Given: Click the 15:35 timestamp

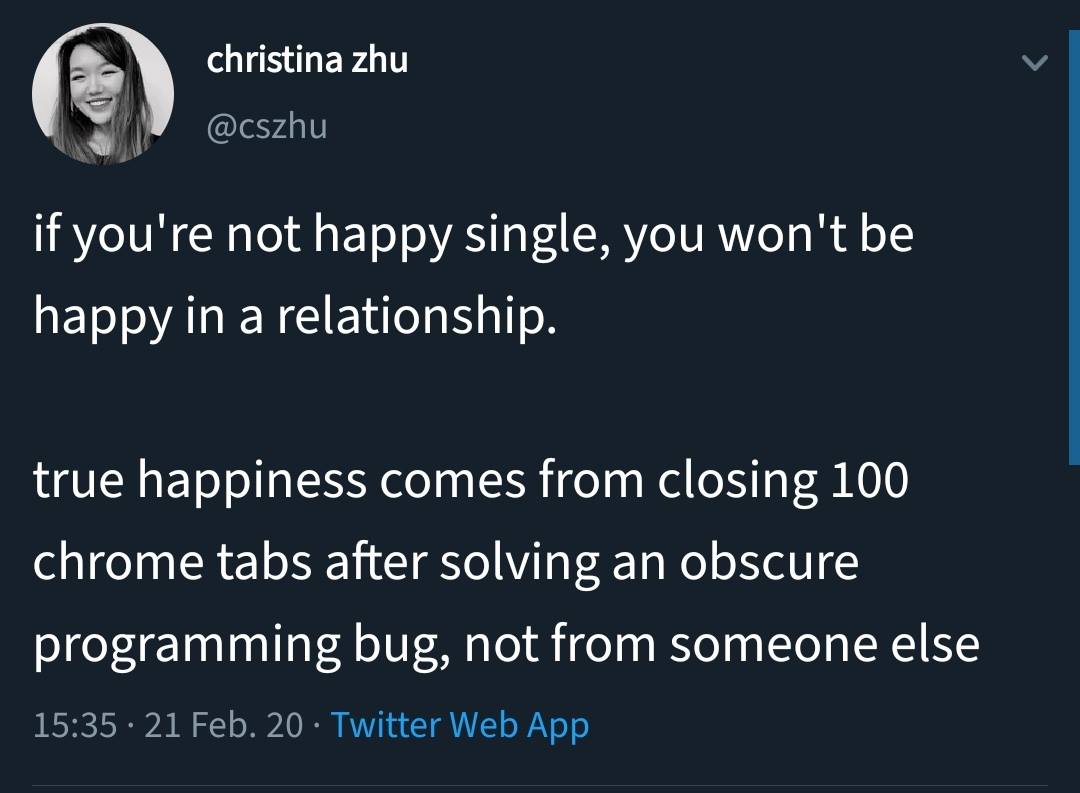Looking at the screenshot, I should pyautogui.click(x=75, y=725).
